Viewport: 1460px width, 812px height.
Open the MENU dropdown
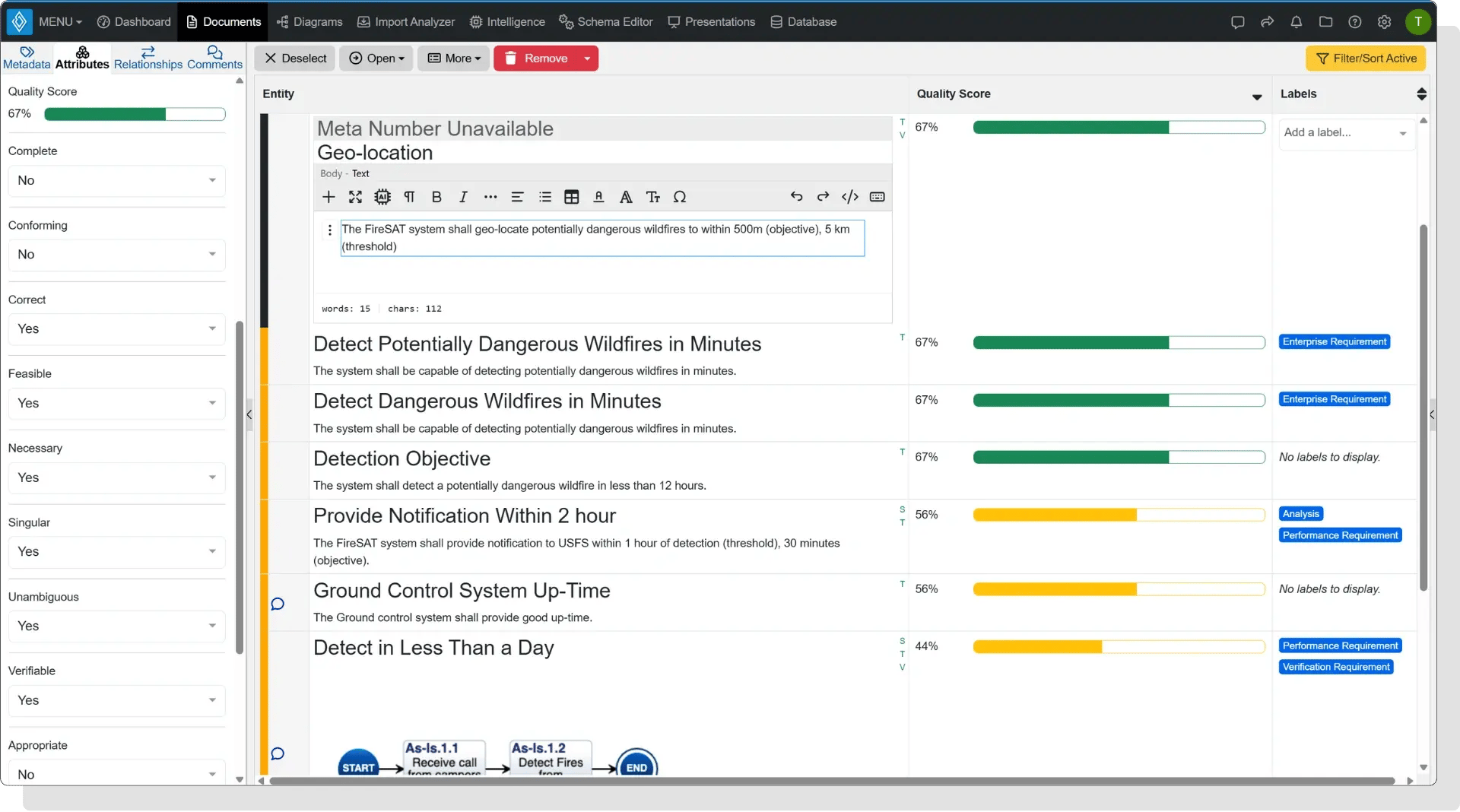[60, 22]
